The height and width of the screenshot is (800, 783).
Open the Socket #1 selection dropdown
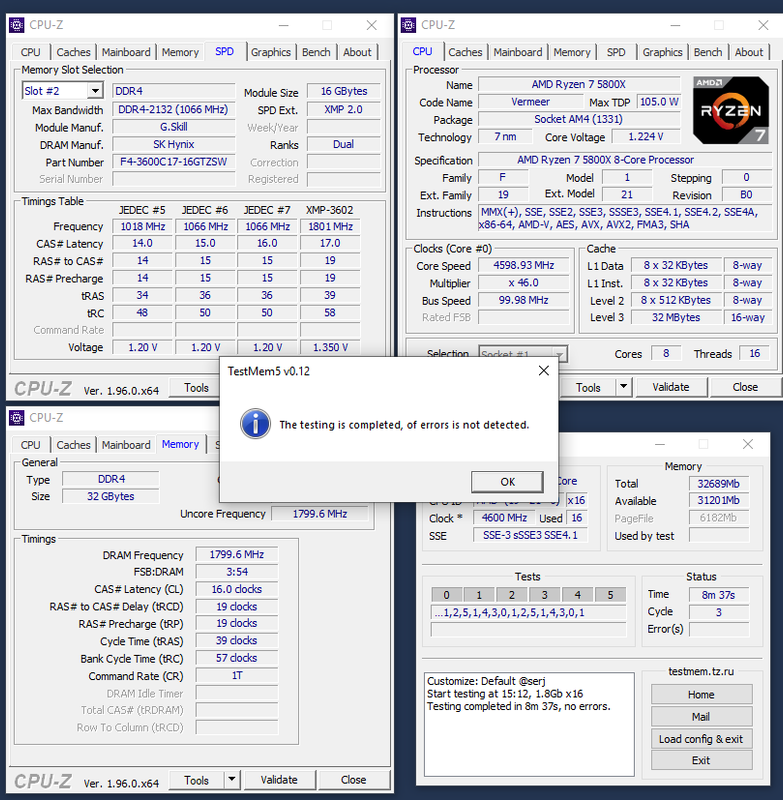click(x=559, y=354)
